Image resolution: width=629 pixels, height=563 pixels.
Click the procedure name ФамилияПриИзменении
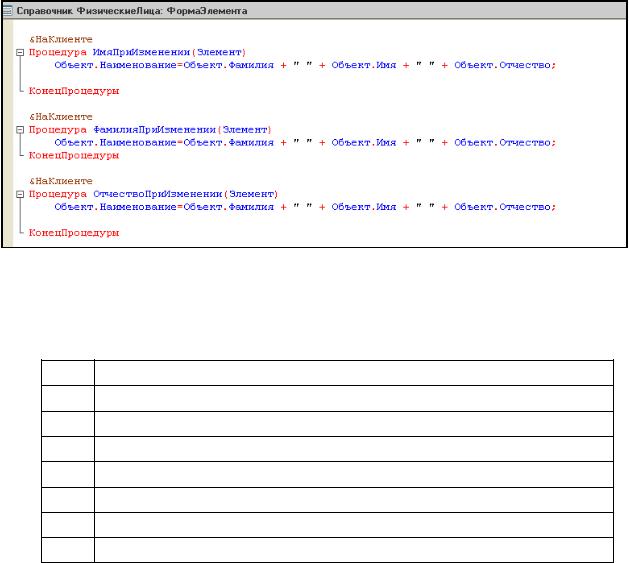(x=154, y=130)
